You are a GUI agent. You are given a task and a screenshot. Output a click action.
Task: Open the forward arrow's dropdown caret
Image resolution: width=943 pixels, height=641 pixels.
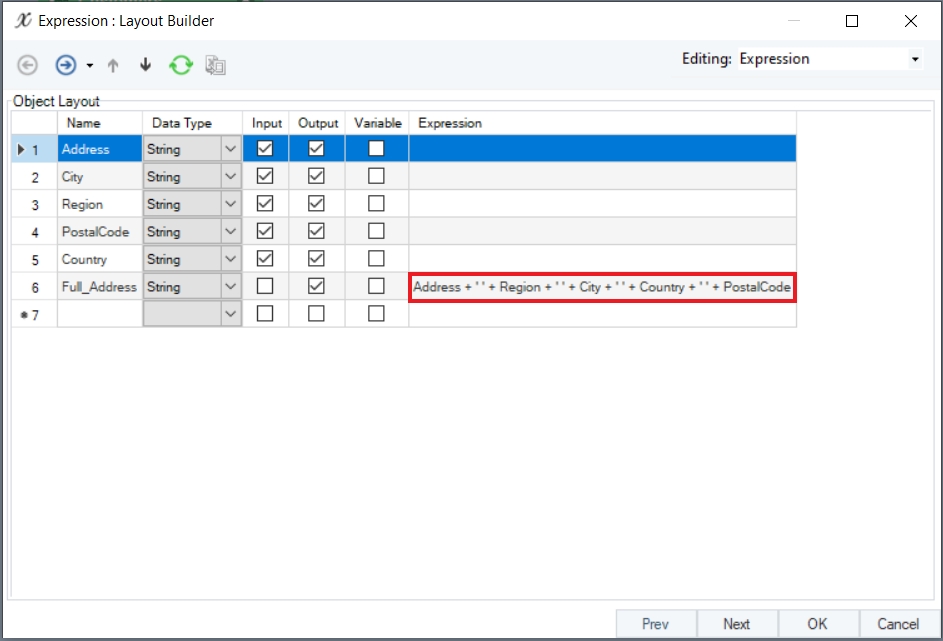point(90,66)
